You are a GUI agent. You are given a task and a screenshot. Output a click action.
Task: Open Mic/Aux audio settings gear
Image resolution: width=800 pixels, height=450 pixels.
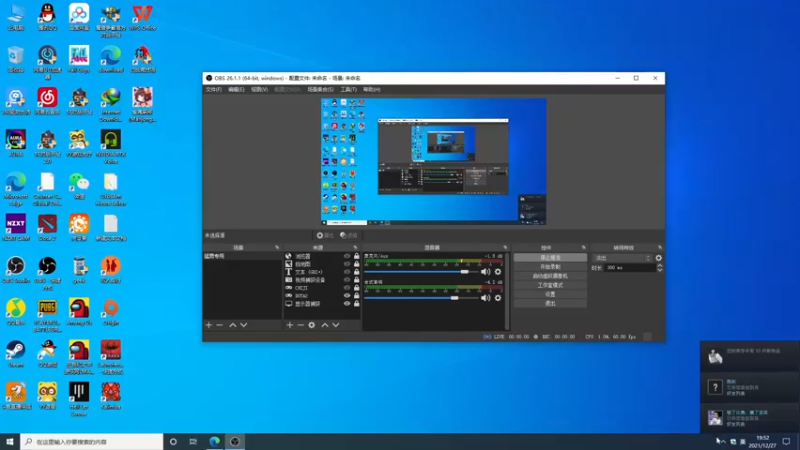pos(498,272)
